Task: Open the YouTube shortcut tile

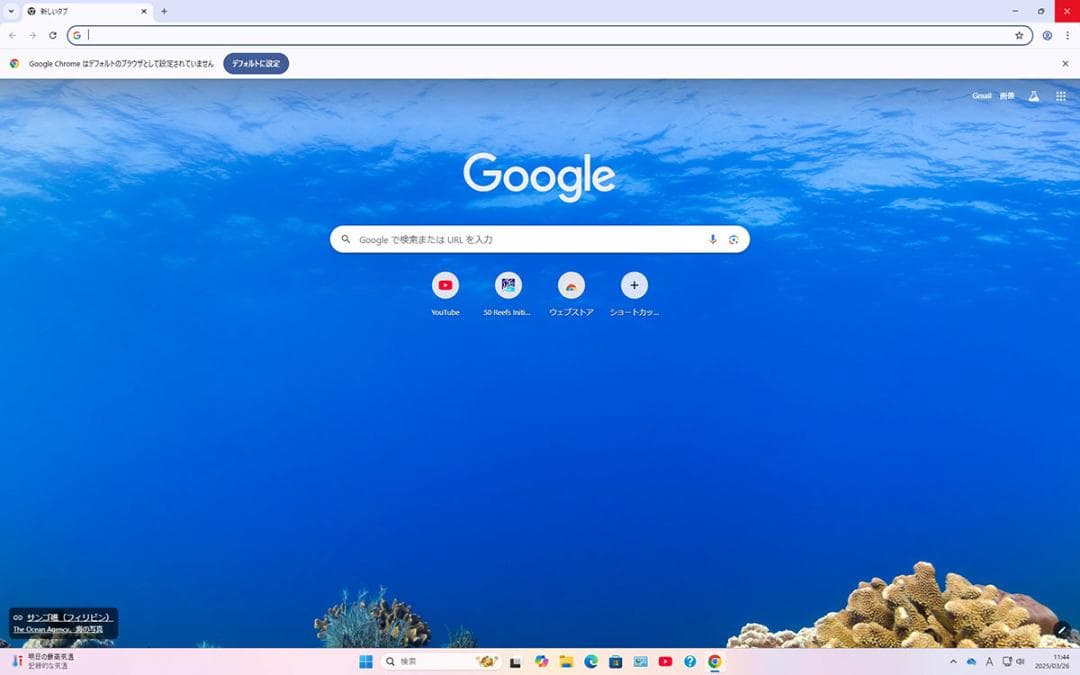Action: click(x=445, y=286)
